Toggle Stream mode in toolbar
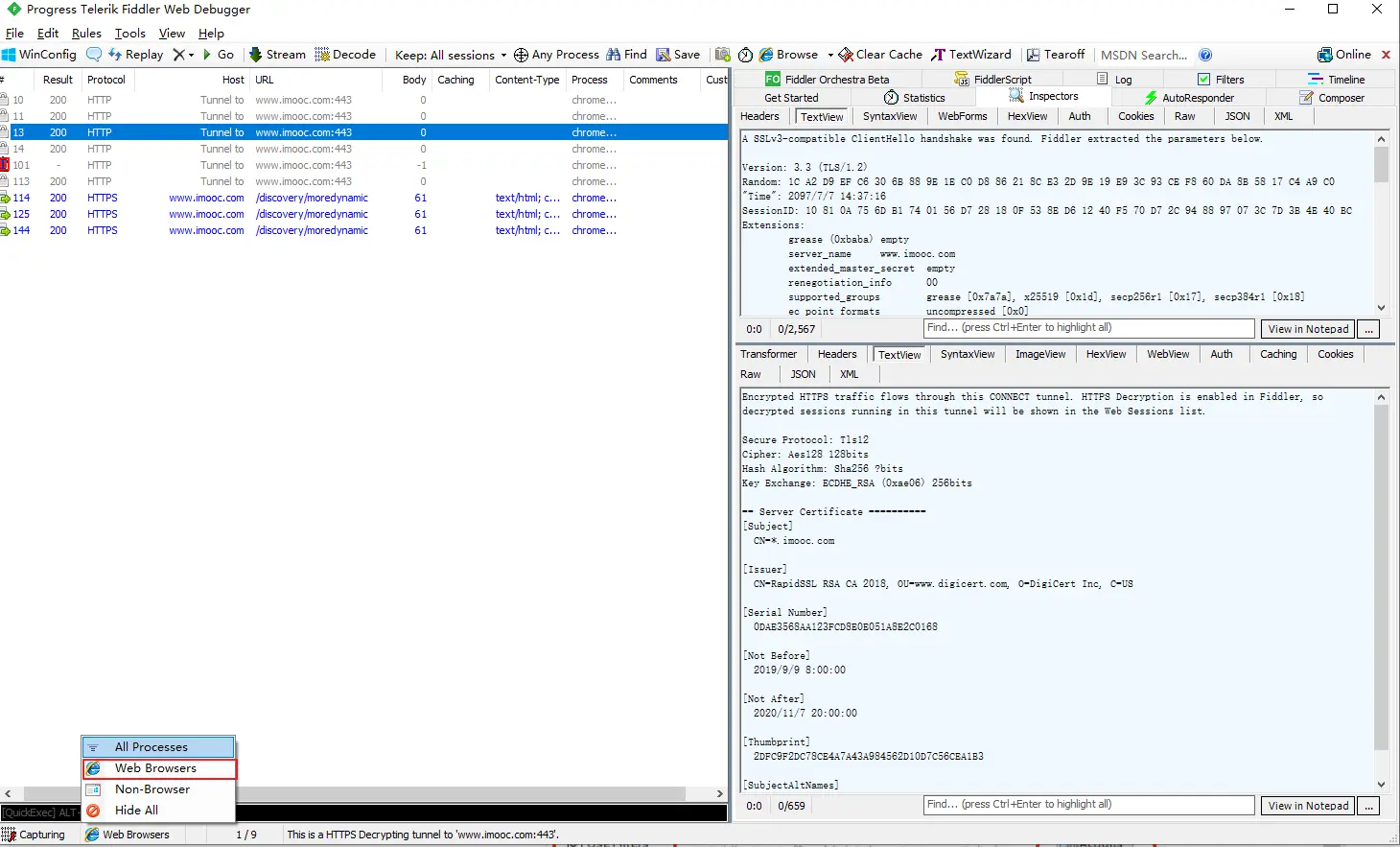 (277, 55)
